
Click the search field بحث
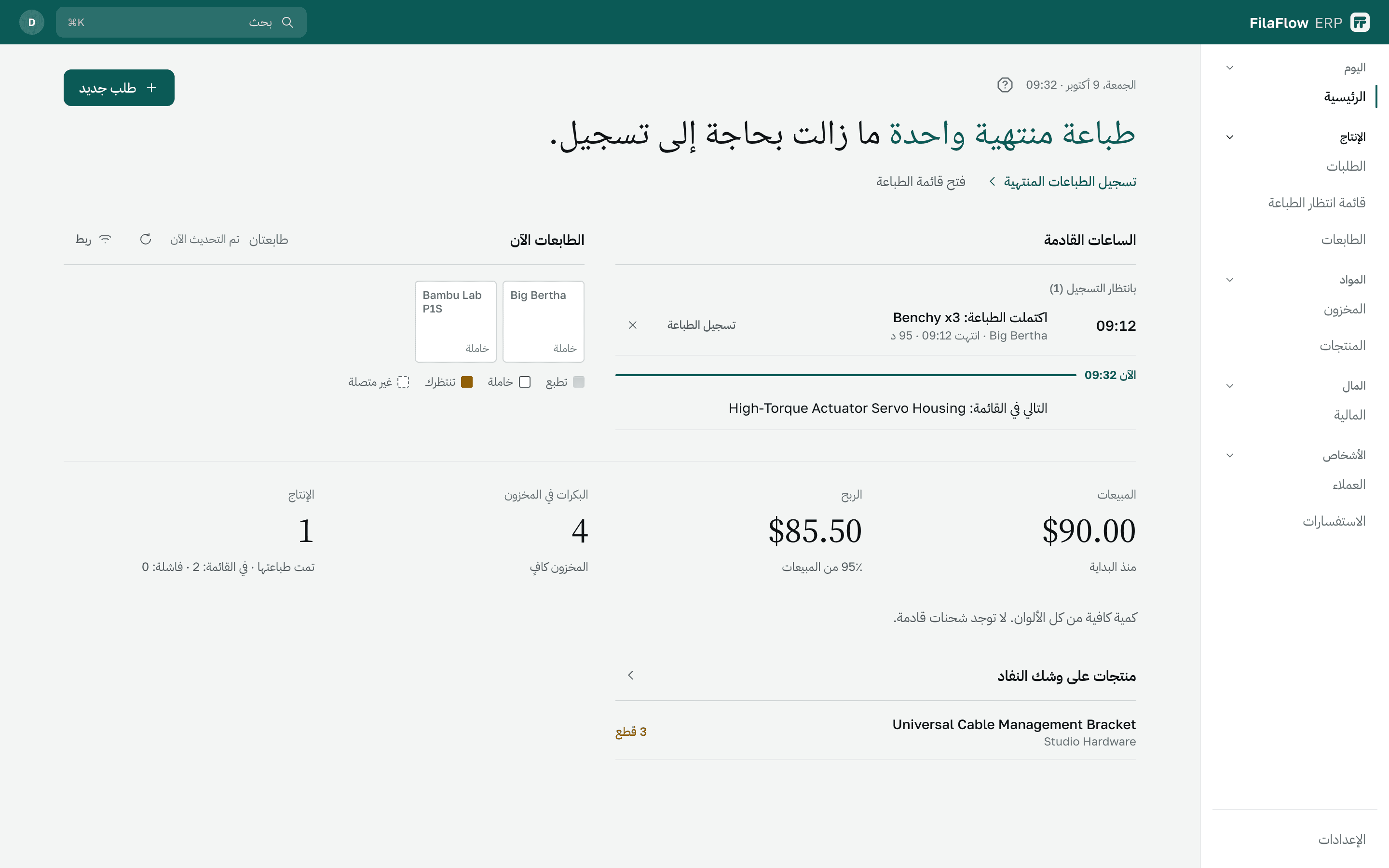point(181,22)
